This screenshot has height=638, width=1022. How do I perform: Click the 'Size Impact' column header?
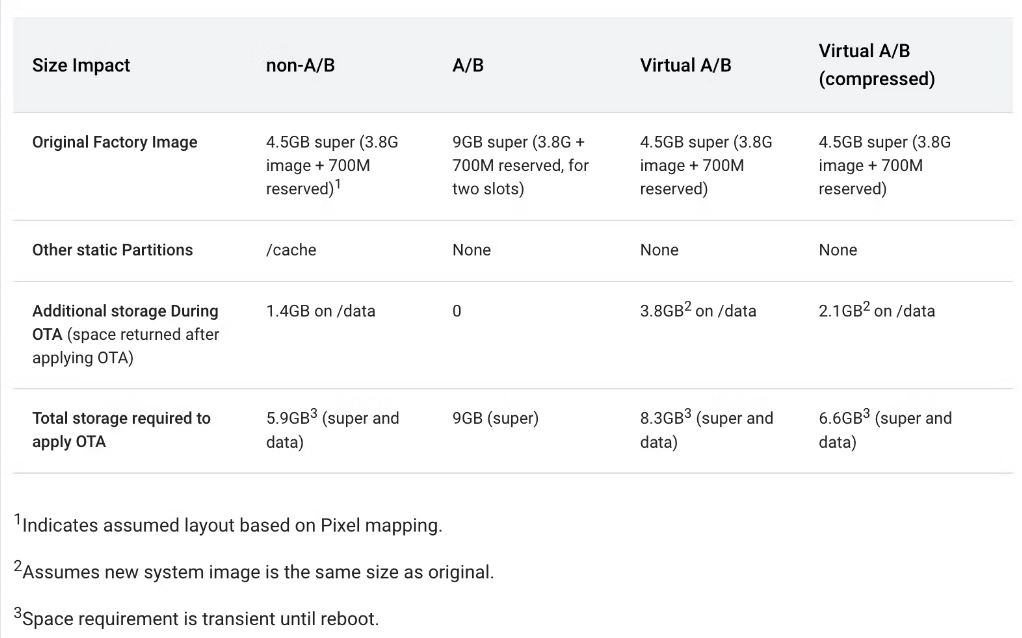coord(81,66)
